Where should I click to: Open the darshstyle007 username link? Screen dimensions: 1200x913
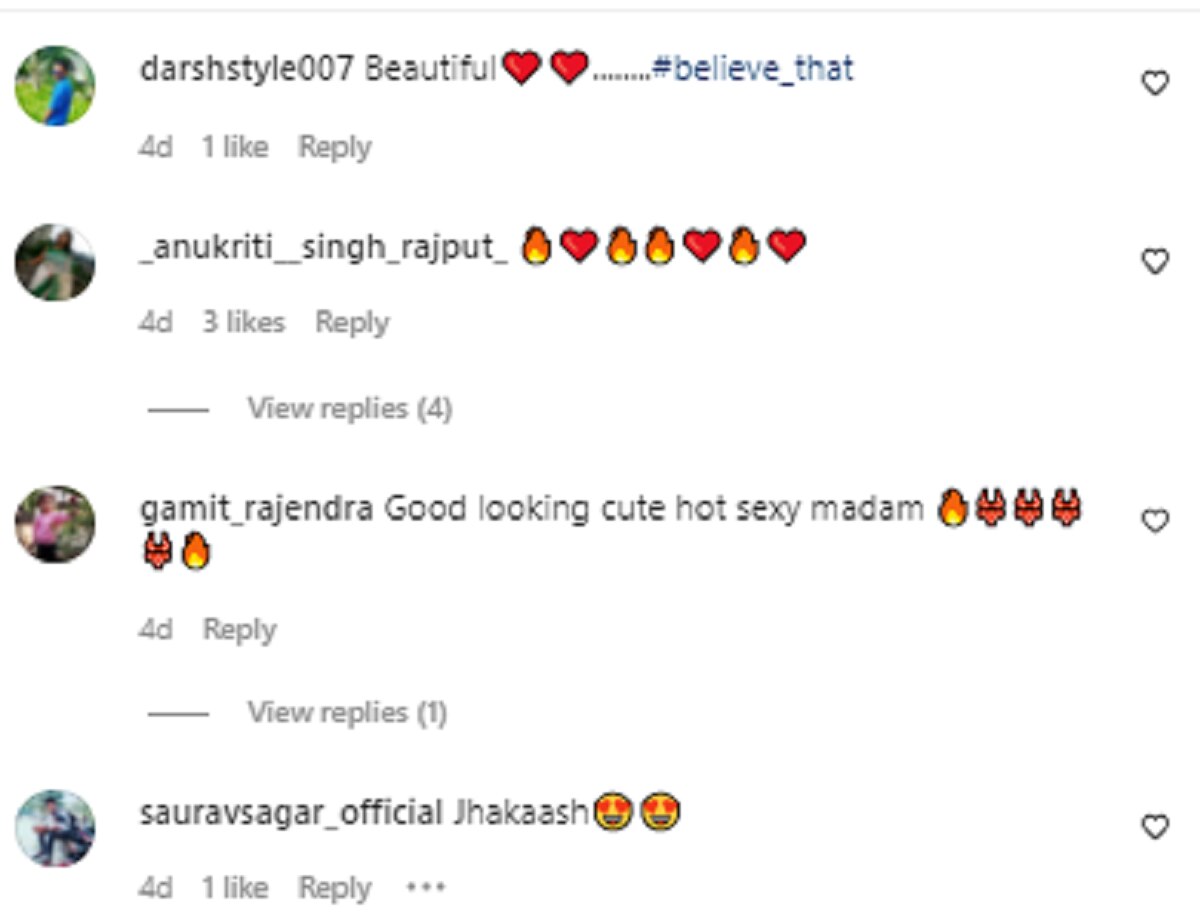247,70
